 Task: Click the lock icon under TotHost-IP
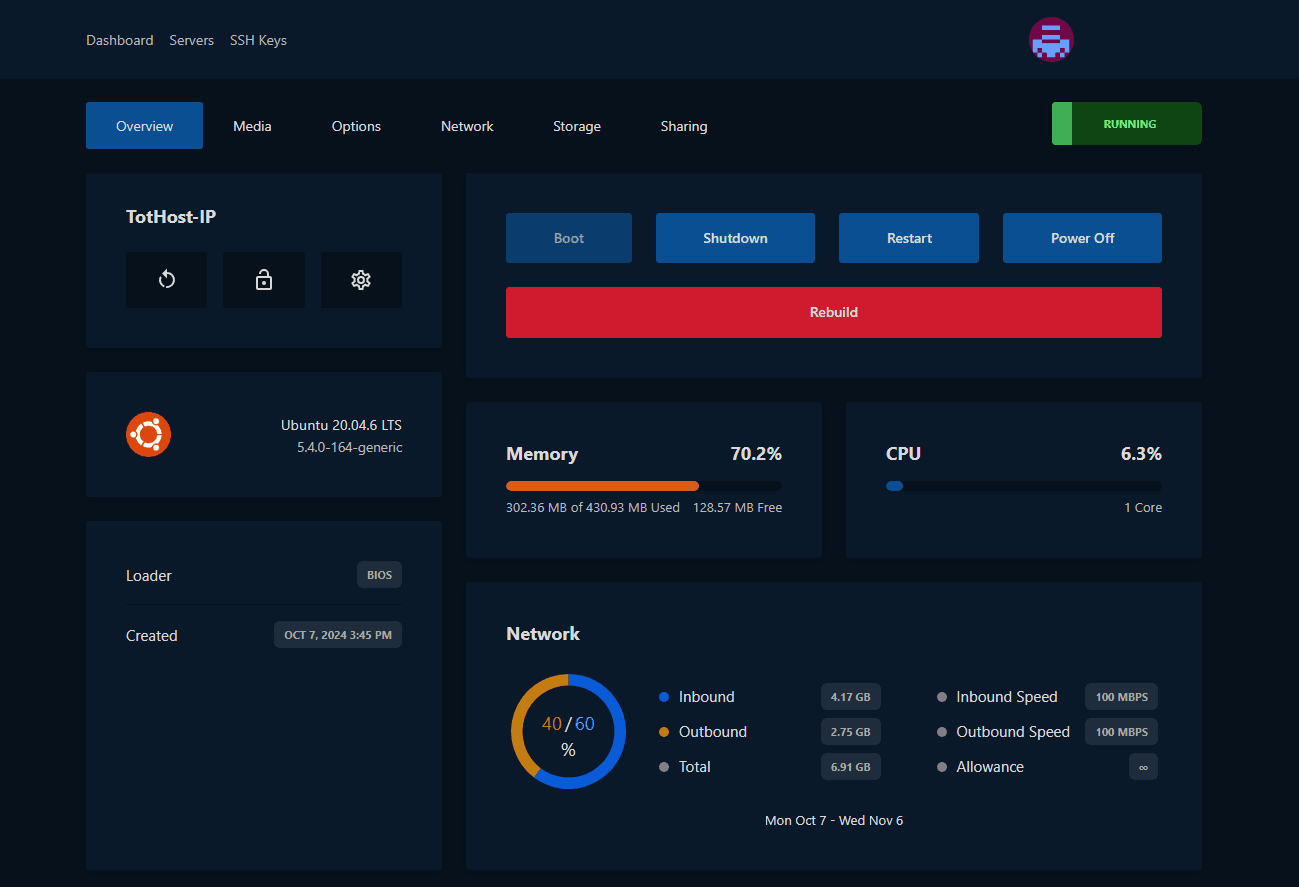point(263,280)
